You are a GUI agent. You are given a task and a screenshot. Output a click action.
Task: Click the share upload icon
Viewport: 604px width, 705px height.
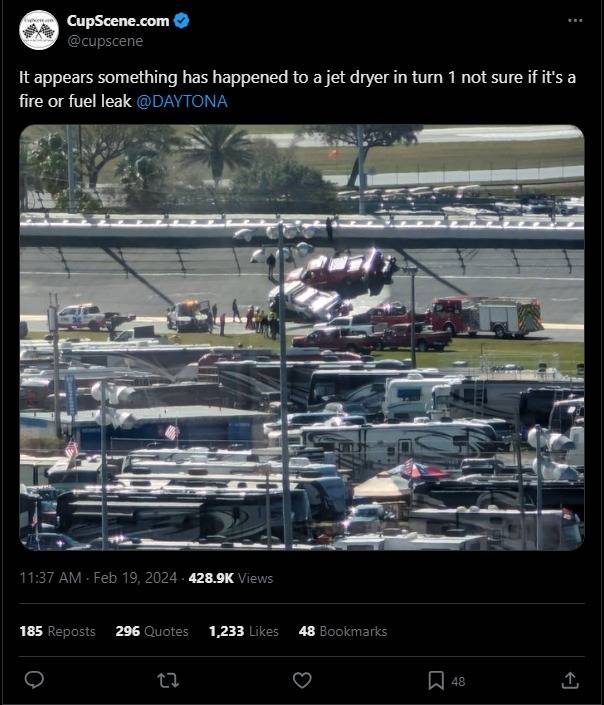pos(570,680)
